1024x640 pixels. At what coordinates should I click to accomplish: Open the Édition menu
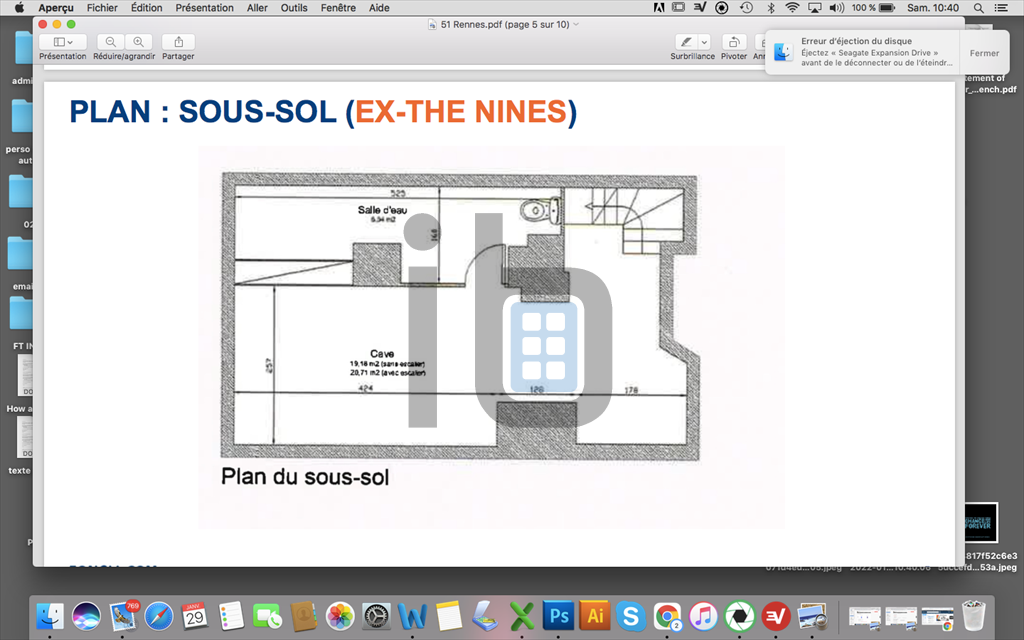pyautogui.click(x=147, y=7)
